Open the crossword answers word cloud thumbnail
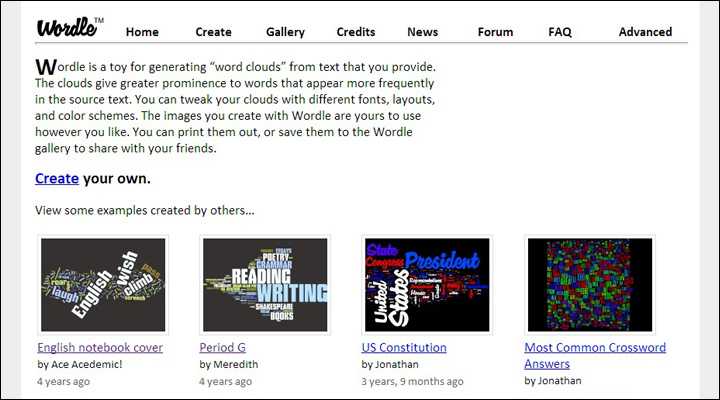This screenshot has height=400, width=720. 589,285
